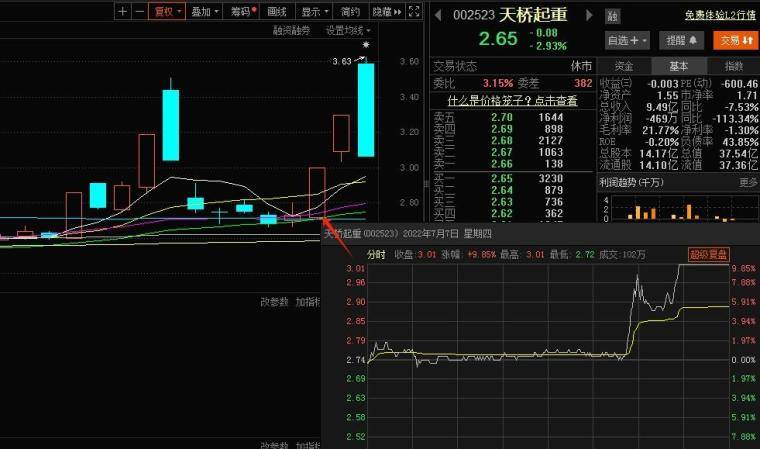This screenshot has height=449, width=760.
Task: Click the 委比 3.15% value
Action: coord(498,83)
